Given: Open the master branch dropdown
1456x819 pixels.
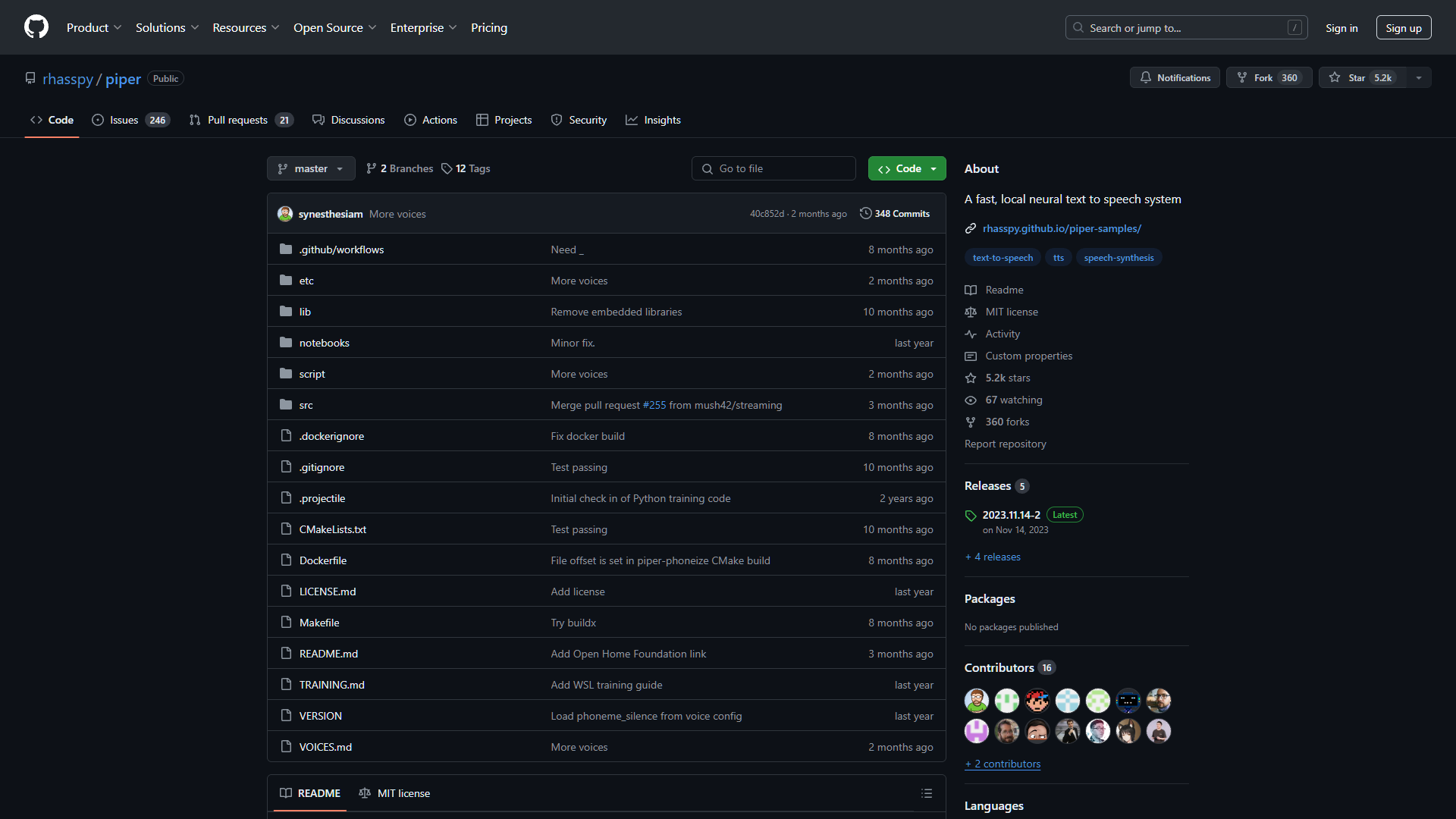Looking at the screenshot, I should (311, 168).
